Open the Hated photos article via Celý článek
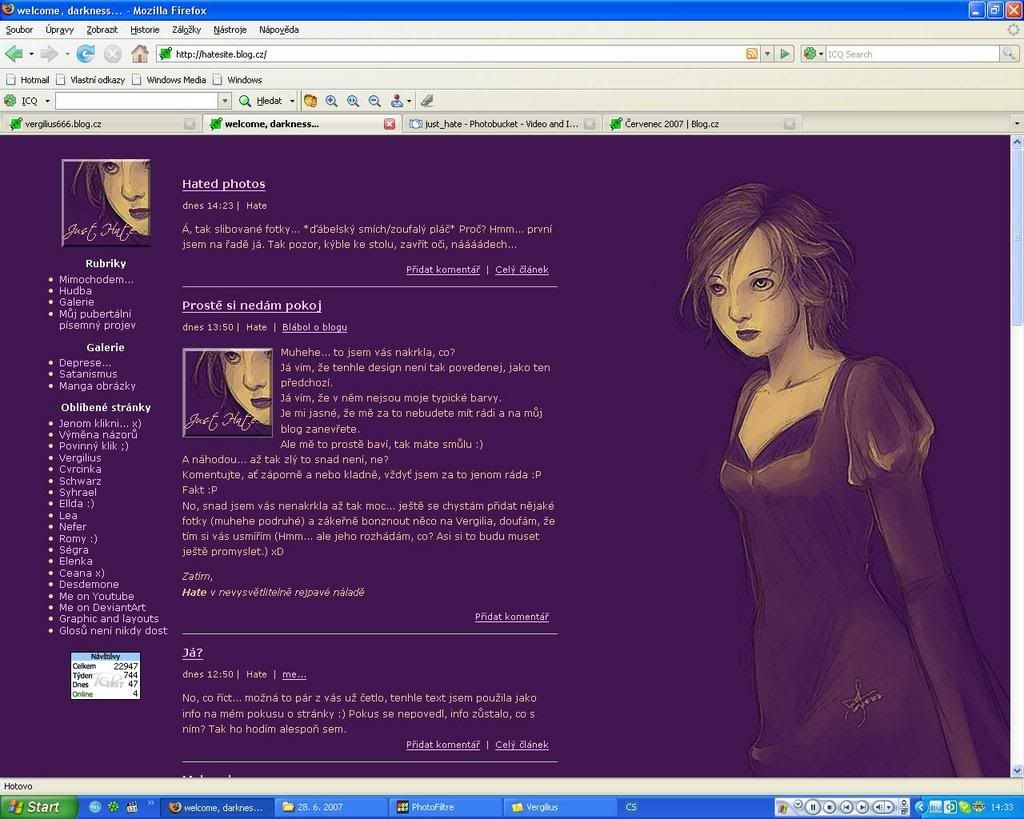This screenshot has width=1024, height=819. tap(522, 269)
